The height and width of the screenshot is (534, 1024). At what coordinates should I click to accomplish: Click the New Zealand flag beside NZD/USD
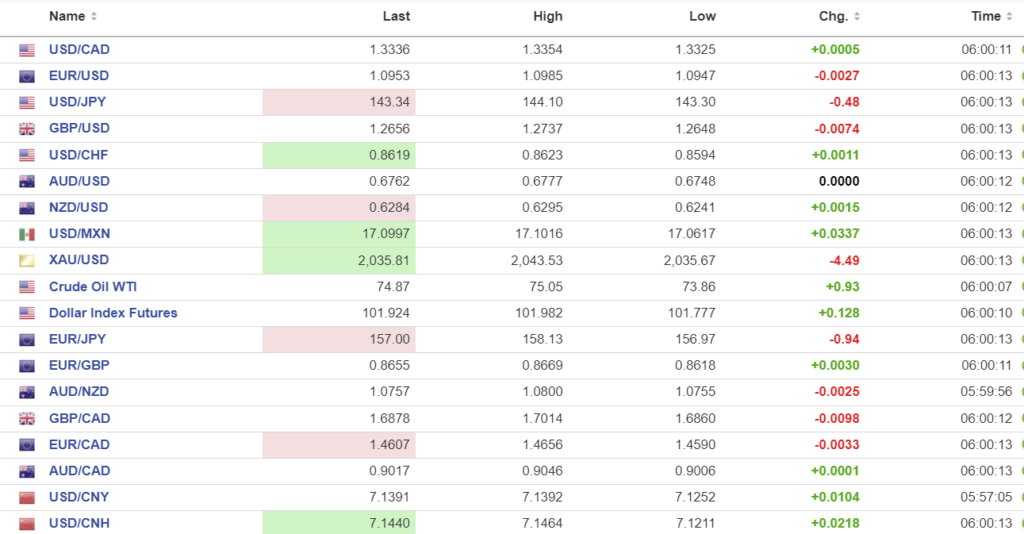click(x=27, y=208)
